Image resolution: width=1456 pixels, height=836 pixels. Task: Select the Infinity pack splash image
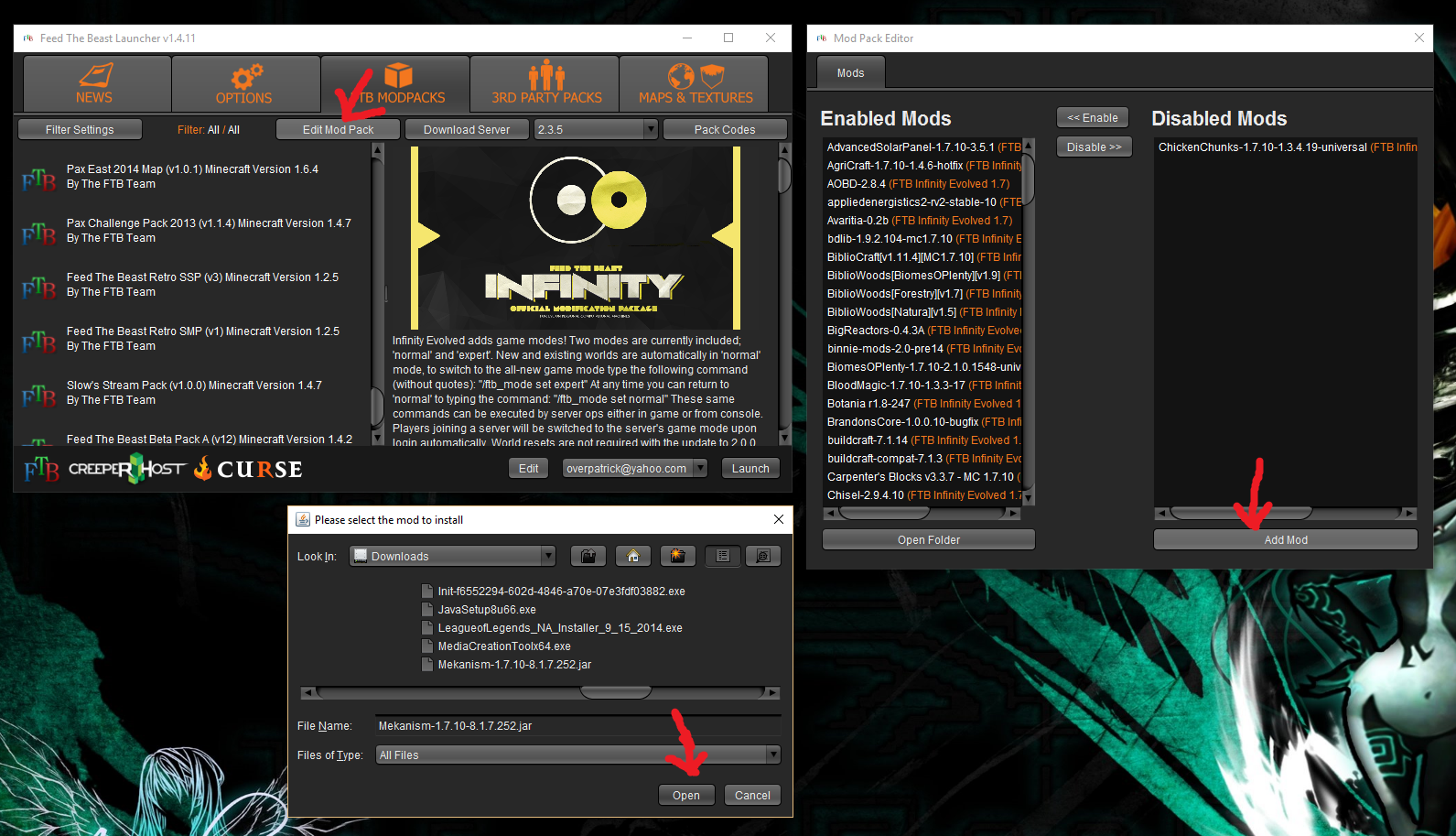point(576,238)
